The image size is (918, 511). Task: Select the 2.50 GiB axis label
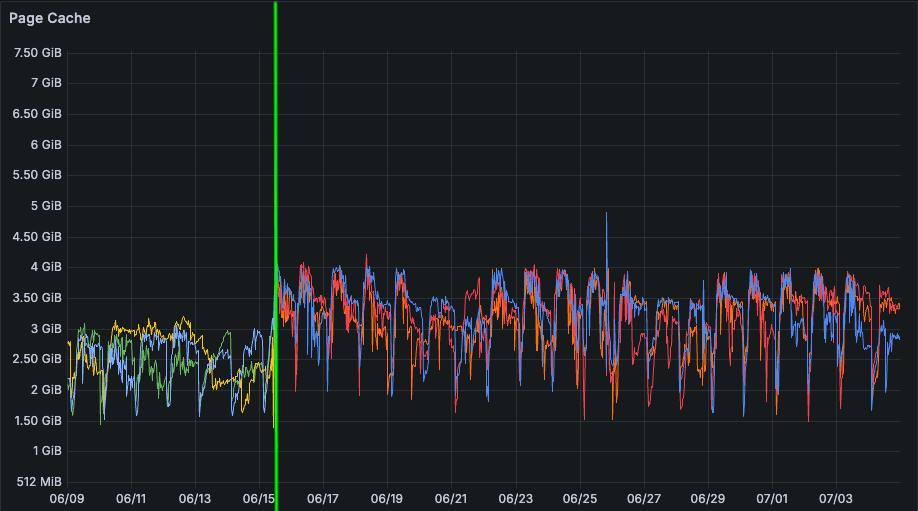37,359
